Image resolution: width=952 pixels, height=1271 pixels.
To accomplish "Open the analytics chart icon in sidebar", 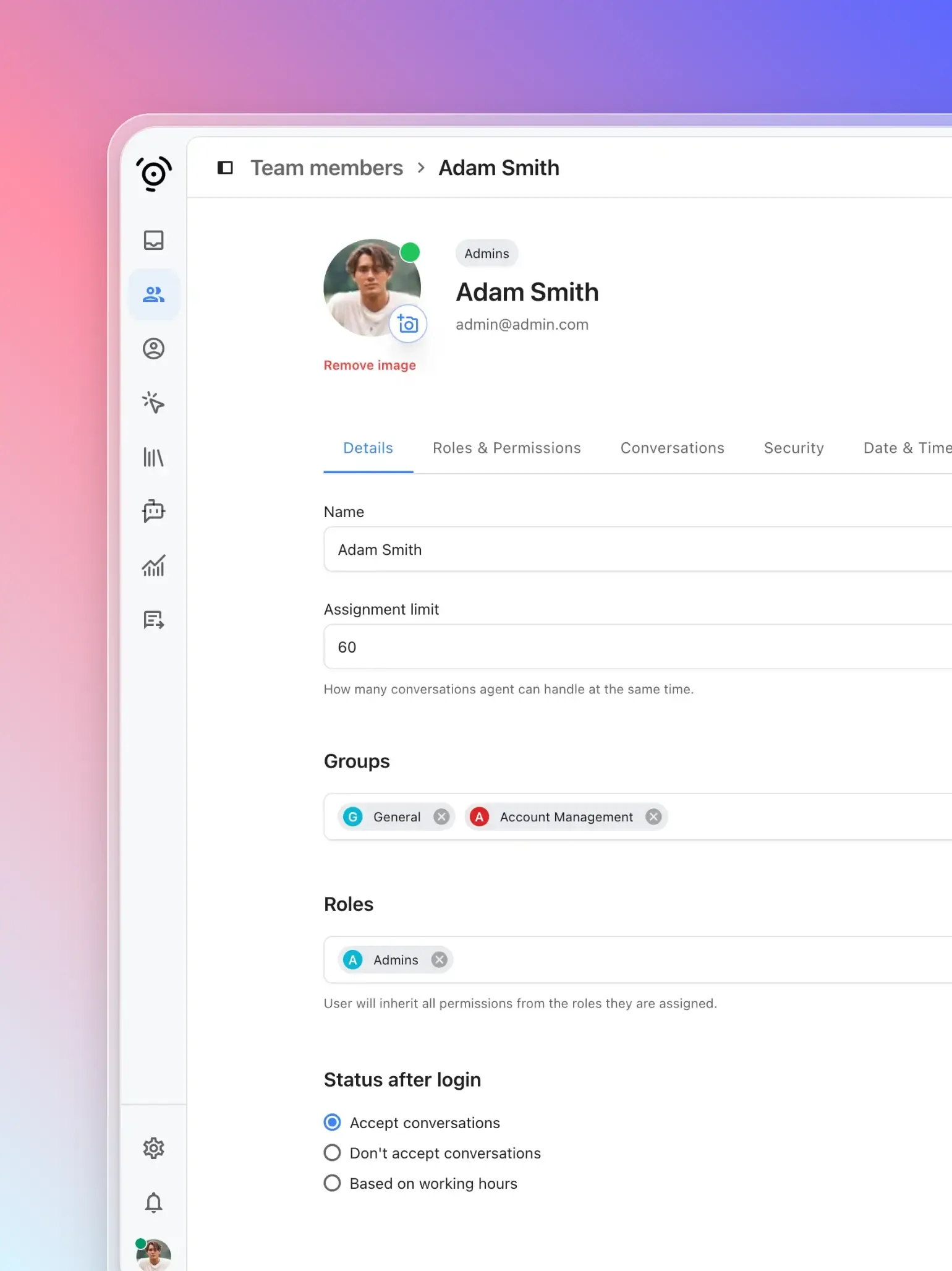I will click(153, 565).
